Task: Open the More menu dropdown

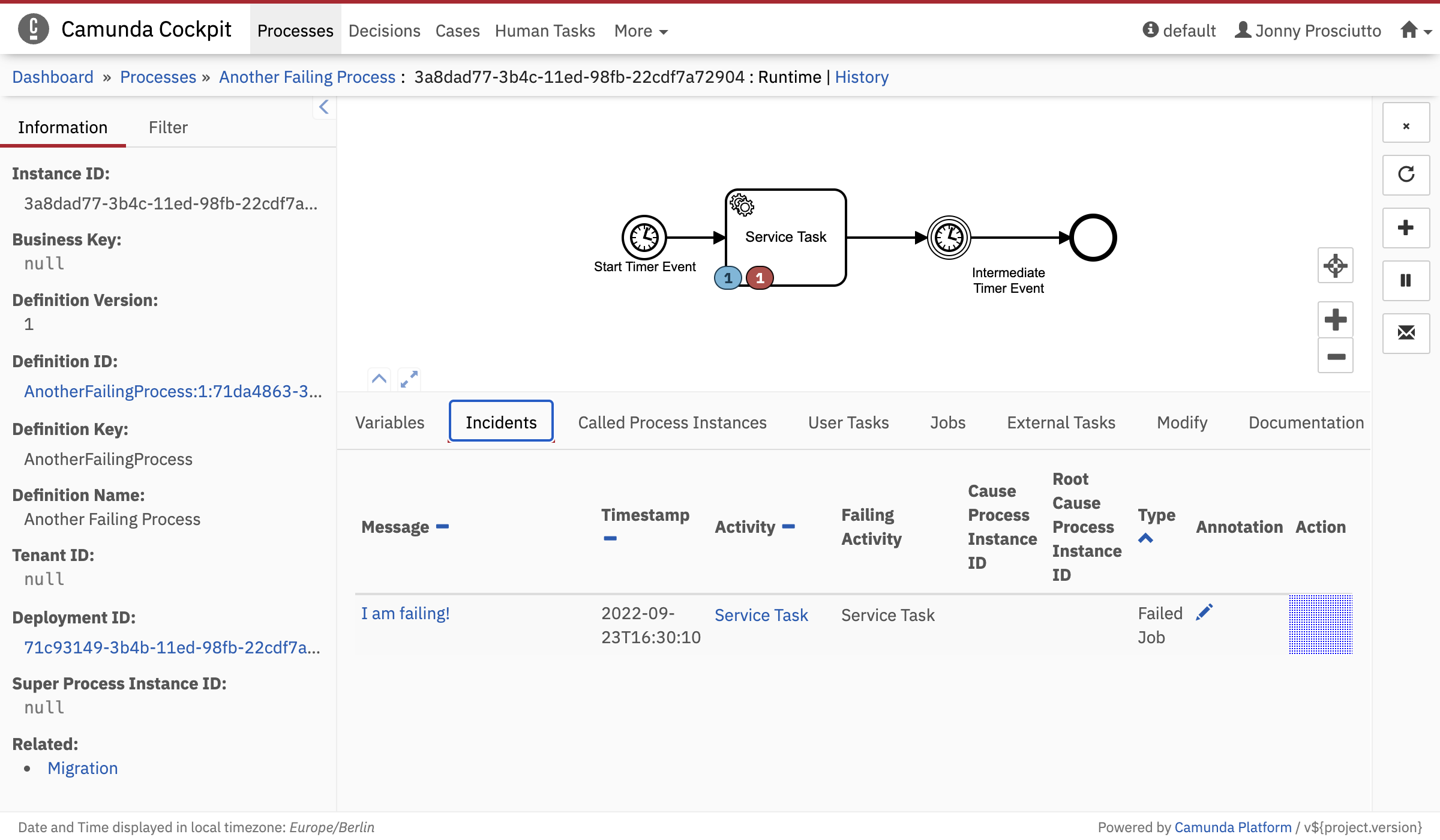Action: tap(641, 31)
